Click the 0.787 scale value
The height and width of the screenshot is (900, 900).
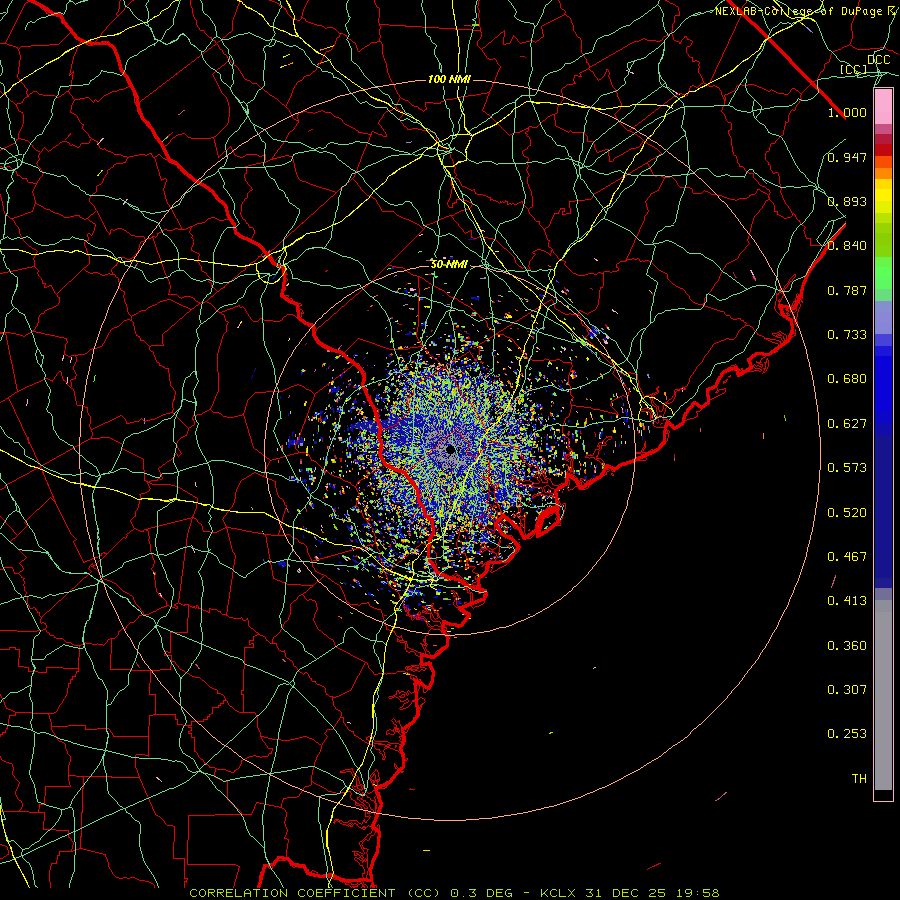tap(847, 290)
